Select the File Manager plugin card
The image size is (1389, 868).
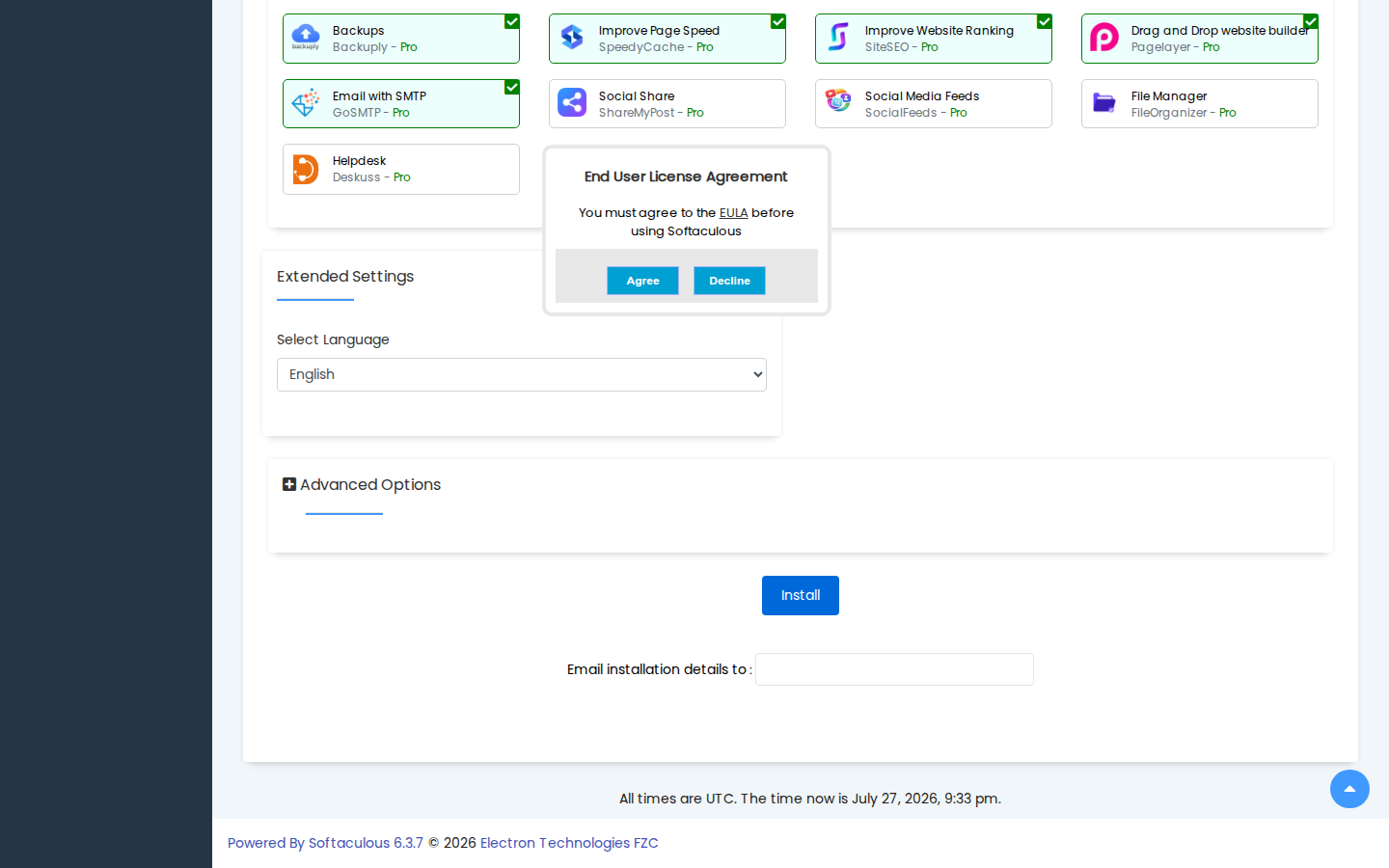(x=1200, y=103)
